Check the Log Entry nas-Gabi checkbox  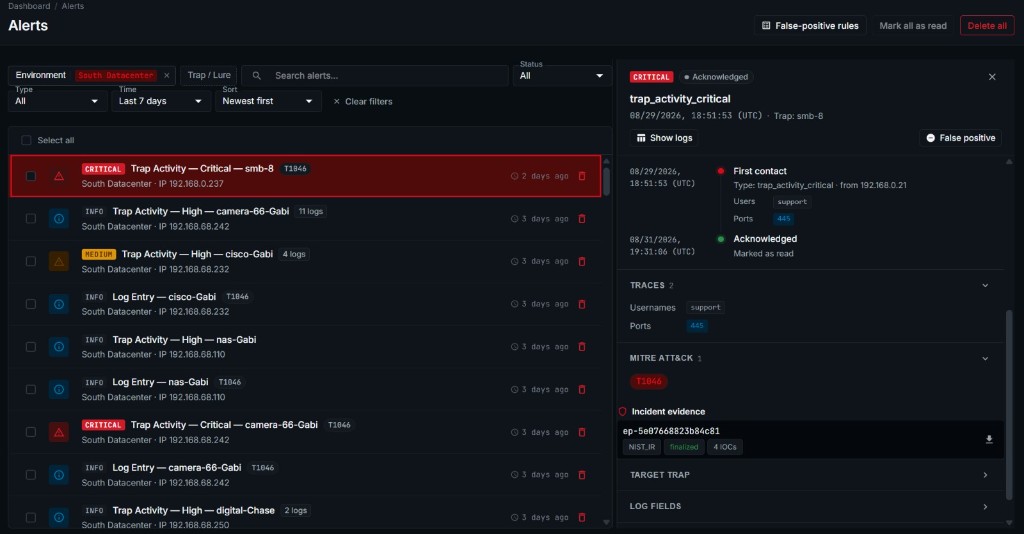(x=31, y=390)
